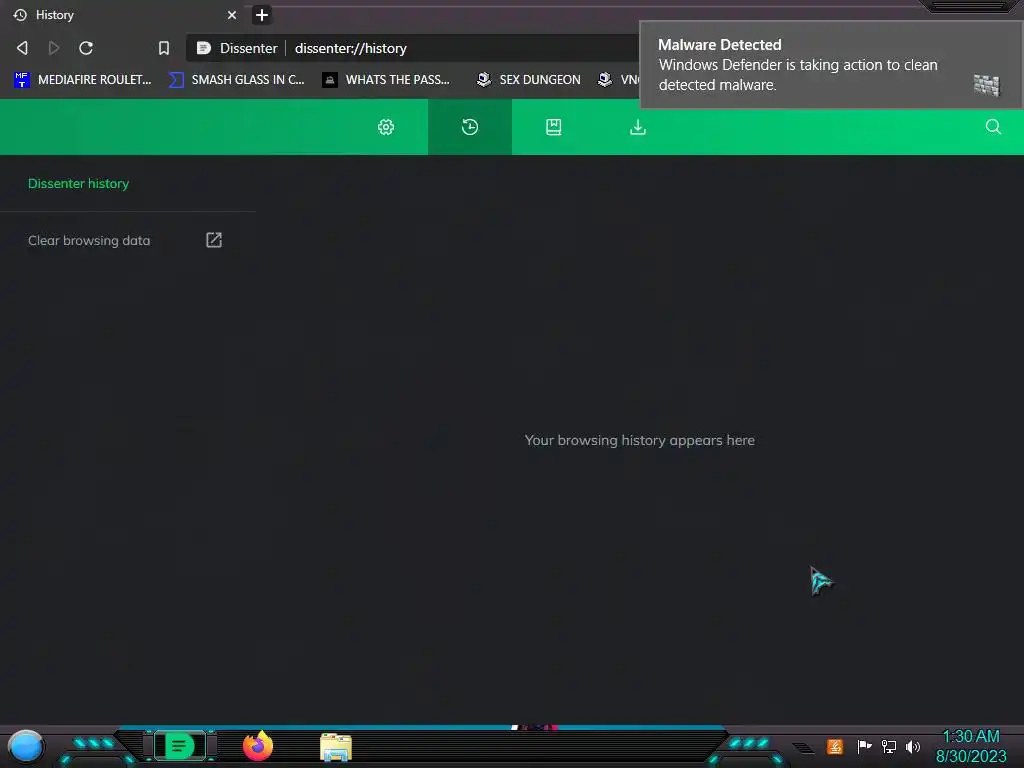Bookmark this page with the bookmark icon
This screenshot has width=1024, height=768.
[164, 48]
